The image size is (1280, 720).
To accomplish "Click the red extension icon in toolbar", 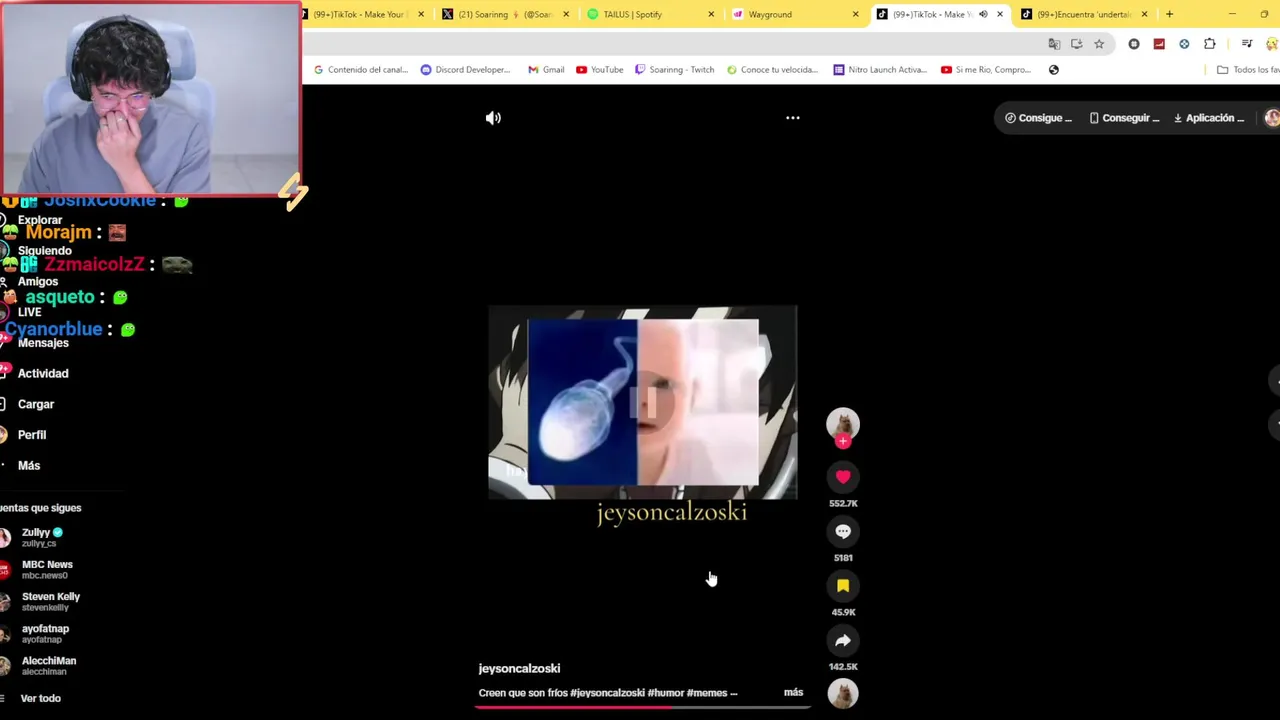I will pyautogui.click(x=1159, y=44).
